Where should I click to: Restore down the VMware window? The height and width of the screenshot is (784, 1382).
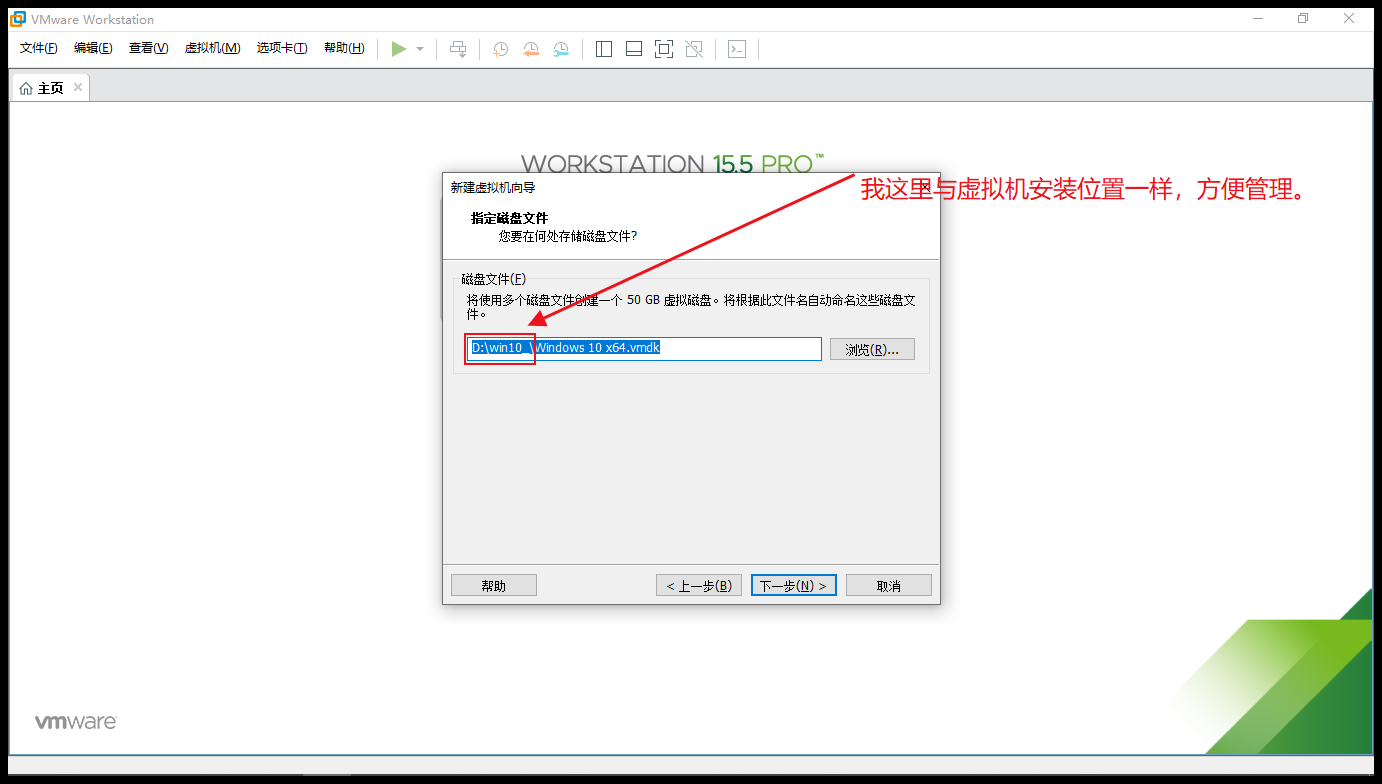(x=1303, y=18)
